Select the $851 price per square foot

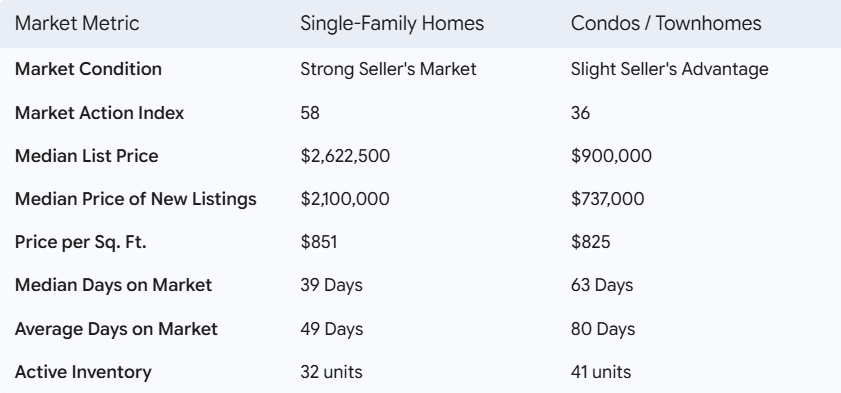point(319,242)
